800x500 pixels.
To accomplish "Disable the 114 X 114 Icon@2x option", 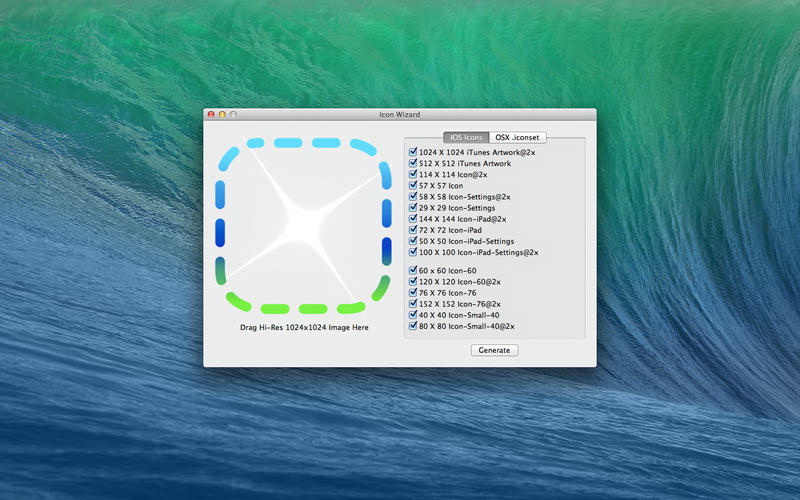I will coord(413,174).
